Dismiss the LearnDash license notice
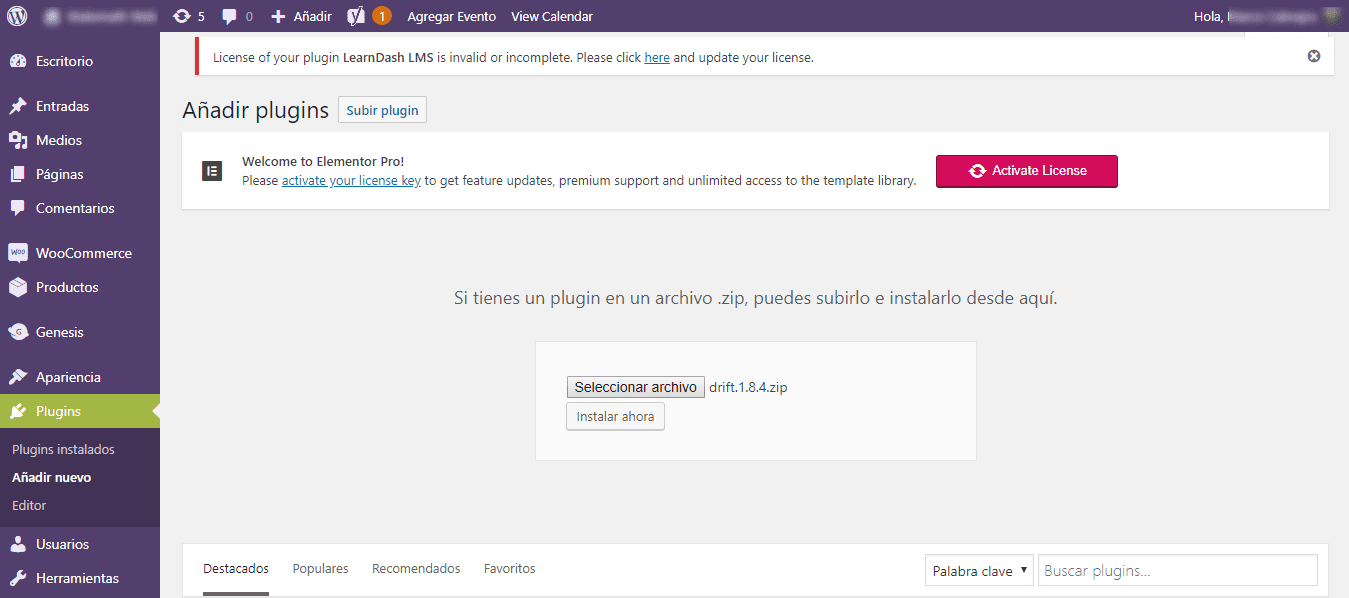The height and width of the screenshot is (598, 1349). pos(1314,57)
